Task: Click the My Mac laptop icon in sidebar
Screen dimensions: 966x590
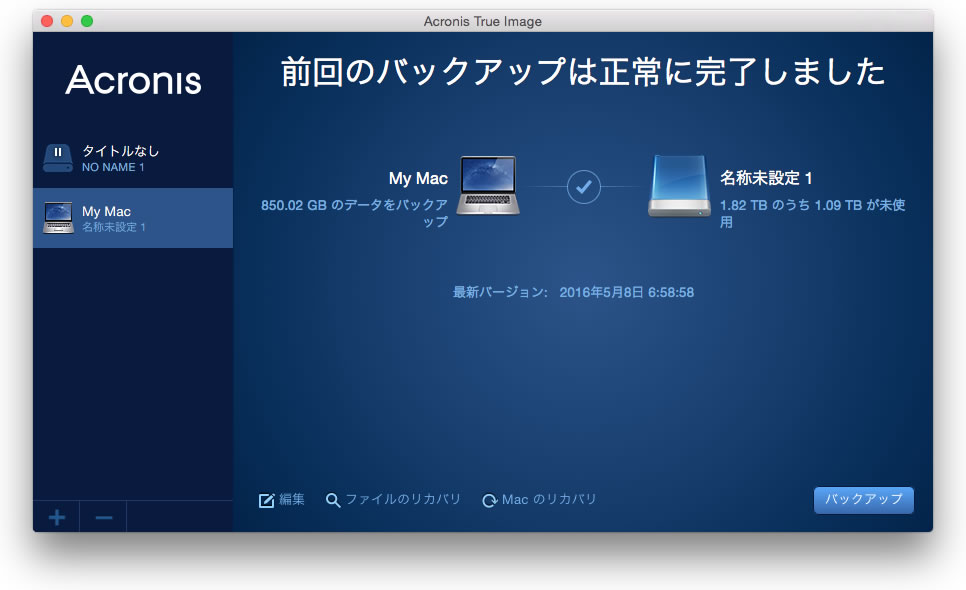Action: pos(58,218)
